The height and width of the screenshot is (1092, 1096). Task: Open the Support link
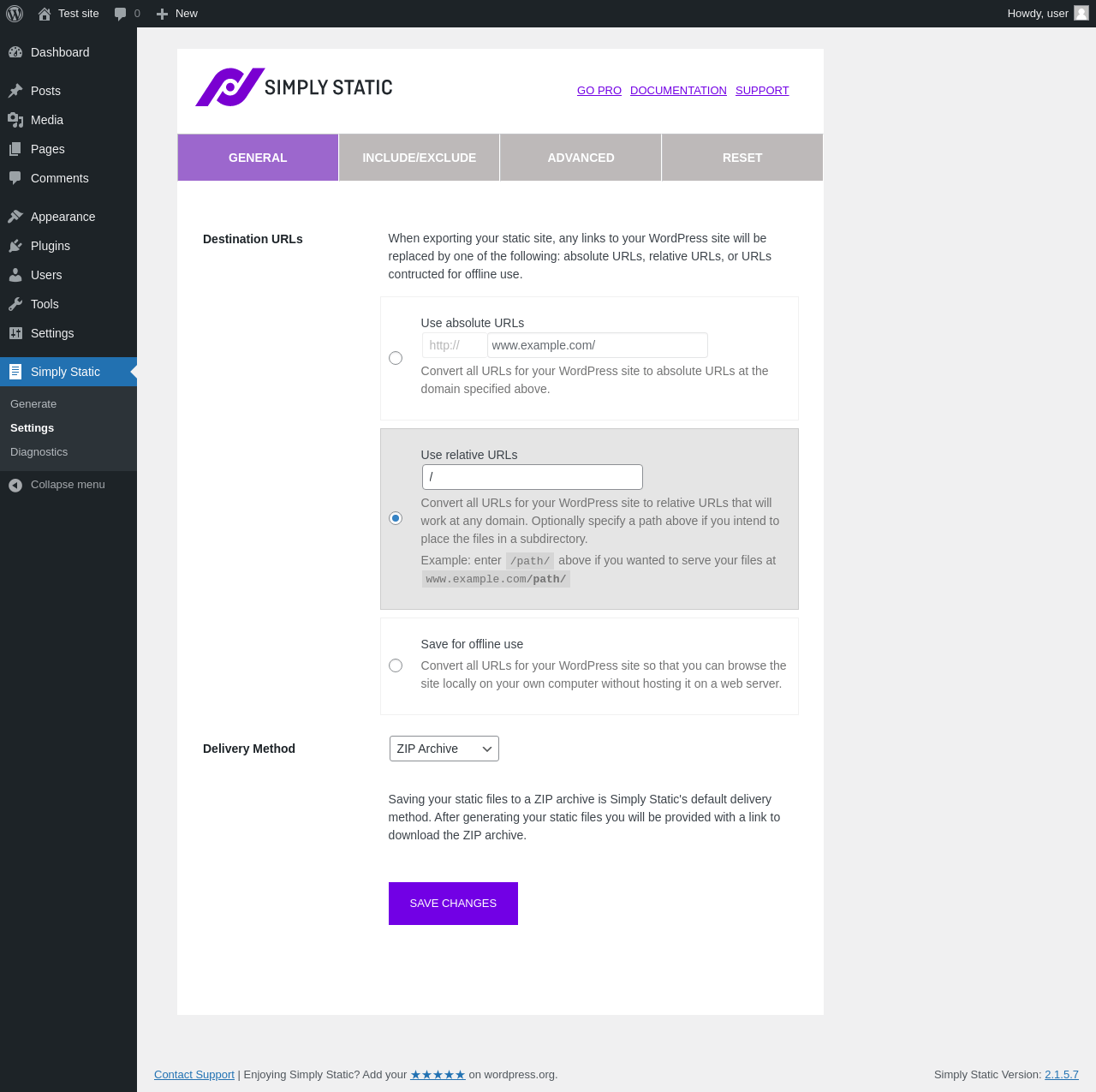(x=762, y=91)
